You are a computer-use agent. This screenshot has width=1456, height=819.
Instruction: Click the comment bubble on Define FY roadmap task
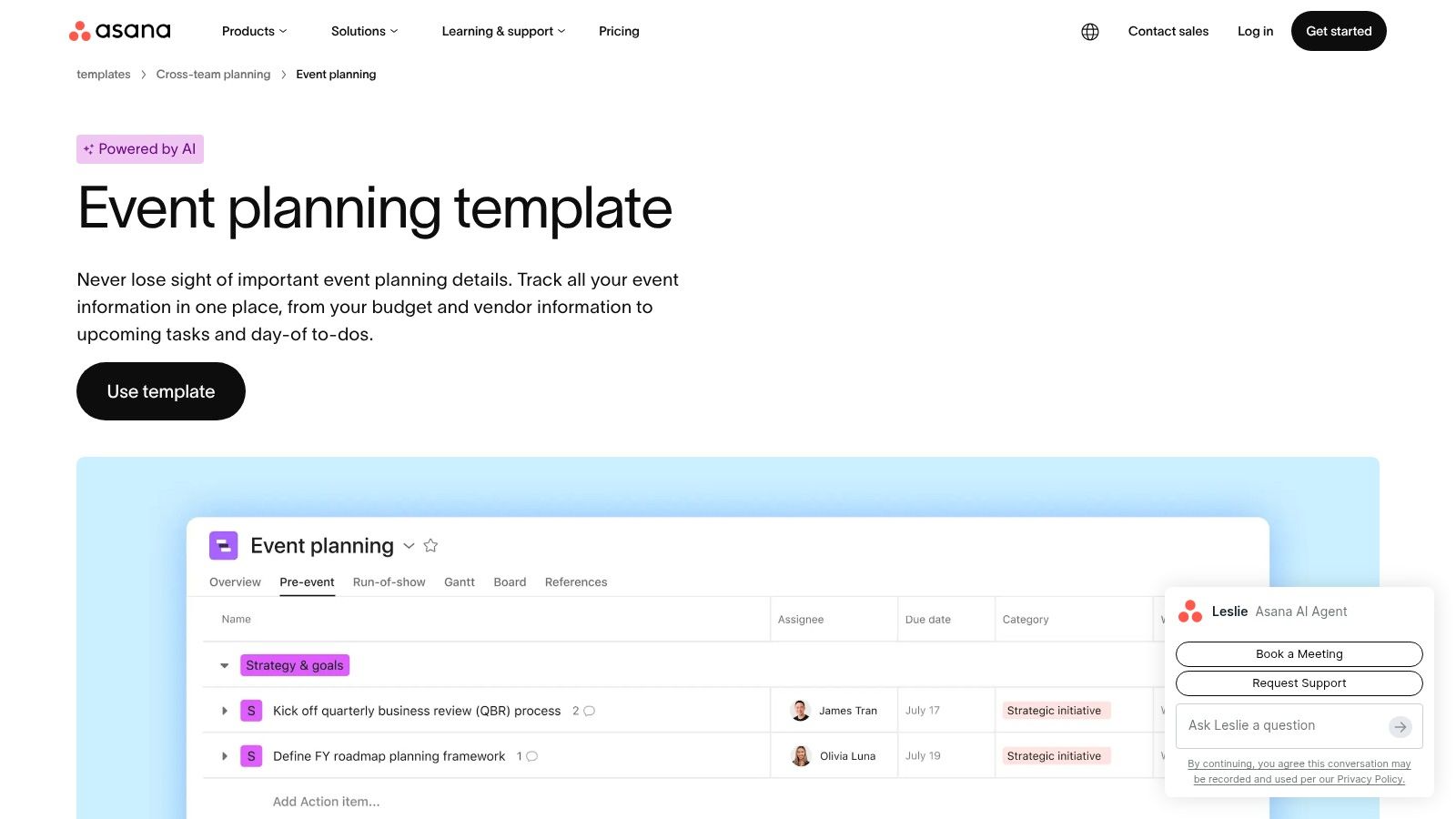[532, 756]
